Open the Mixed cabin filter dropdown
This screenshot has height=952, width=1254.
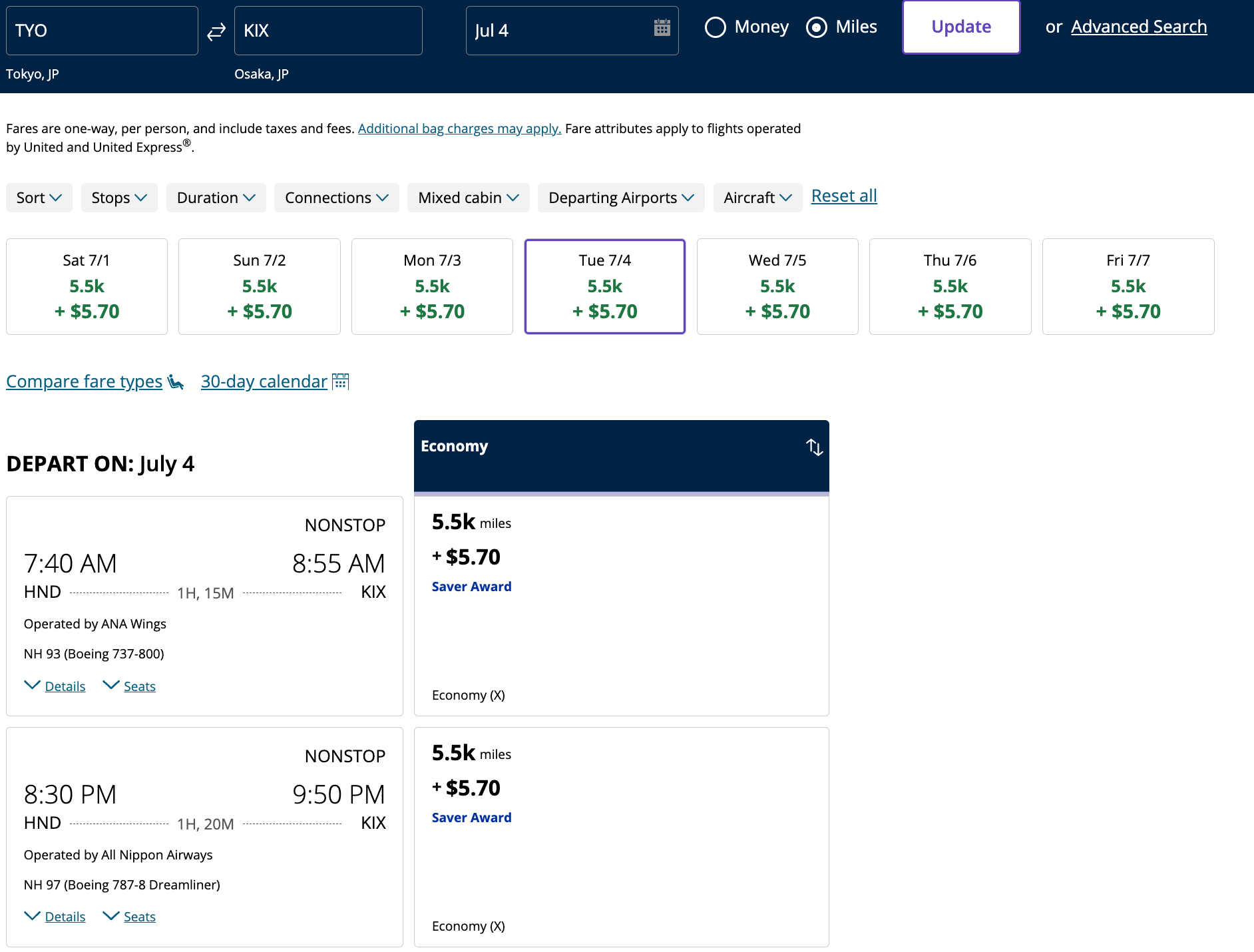[468, 197]
